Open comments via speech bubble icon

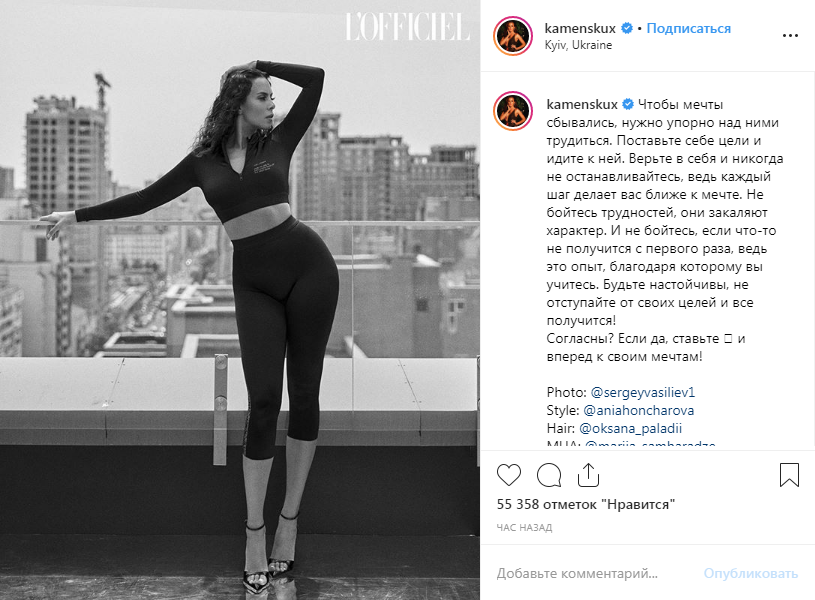(x=549, y=475)
